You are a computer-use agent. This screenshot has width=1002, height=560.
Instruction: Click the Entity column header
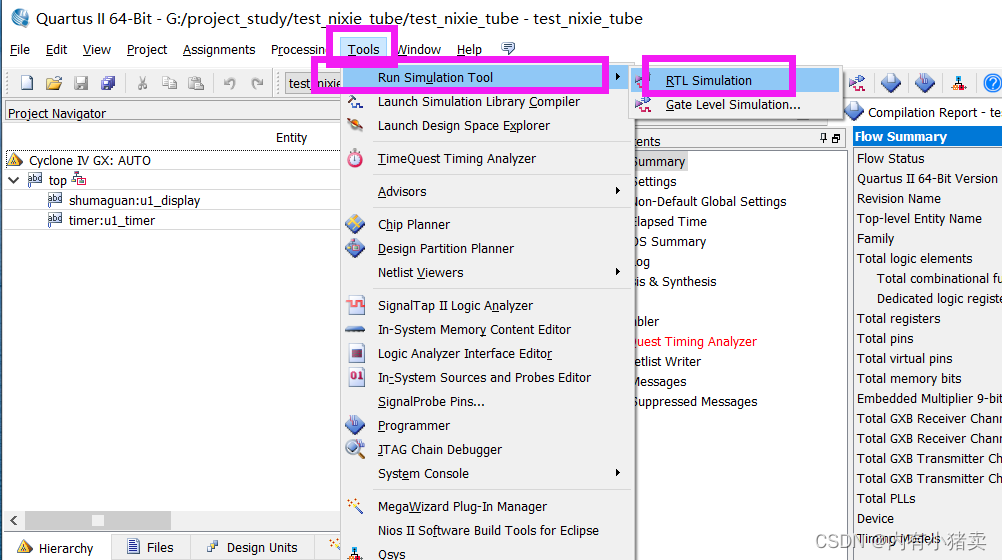[291, 137]
